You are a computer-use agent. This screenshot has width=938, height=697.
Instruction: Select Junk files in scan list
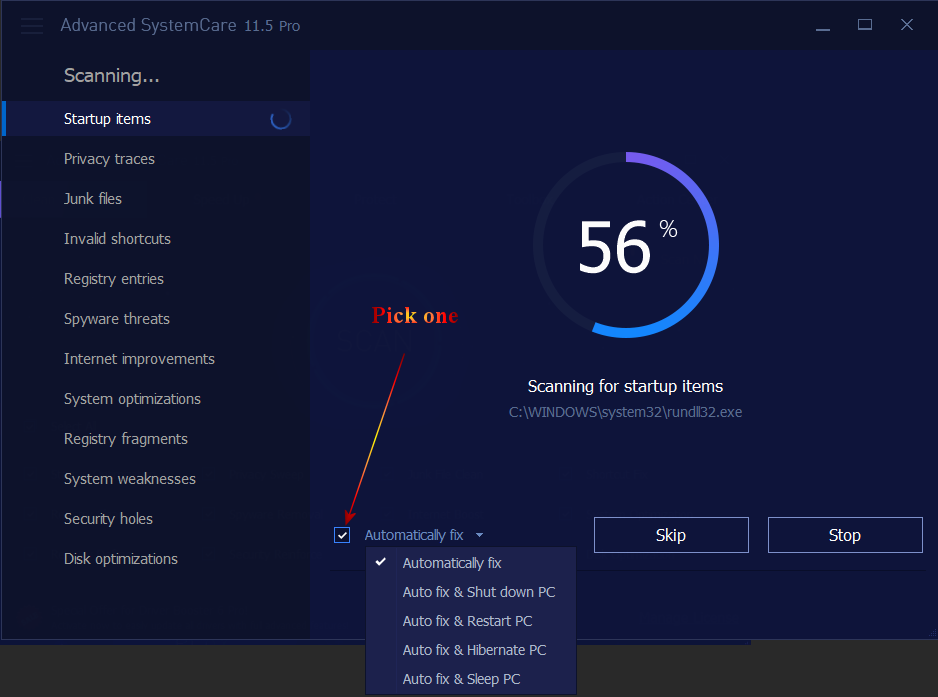(156, 199)
